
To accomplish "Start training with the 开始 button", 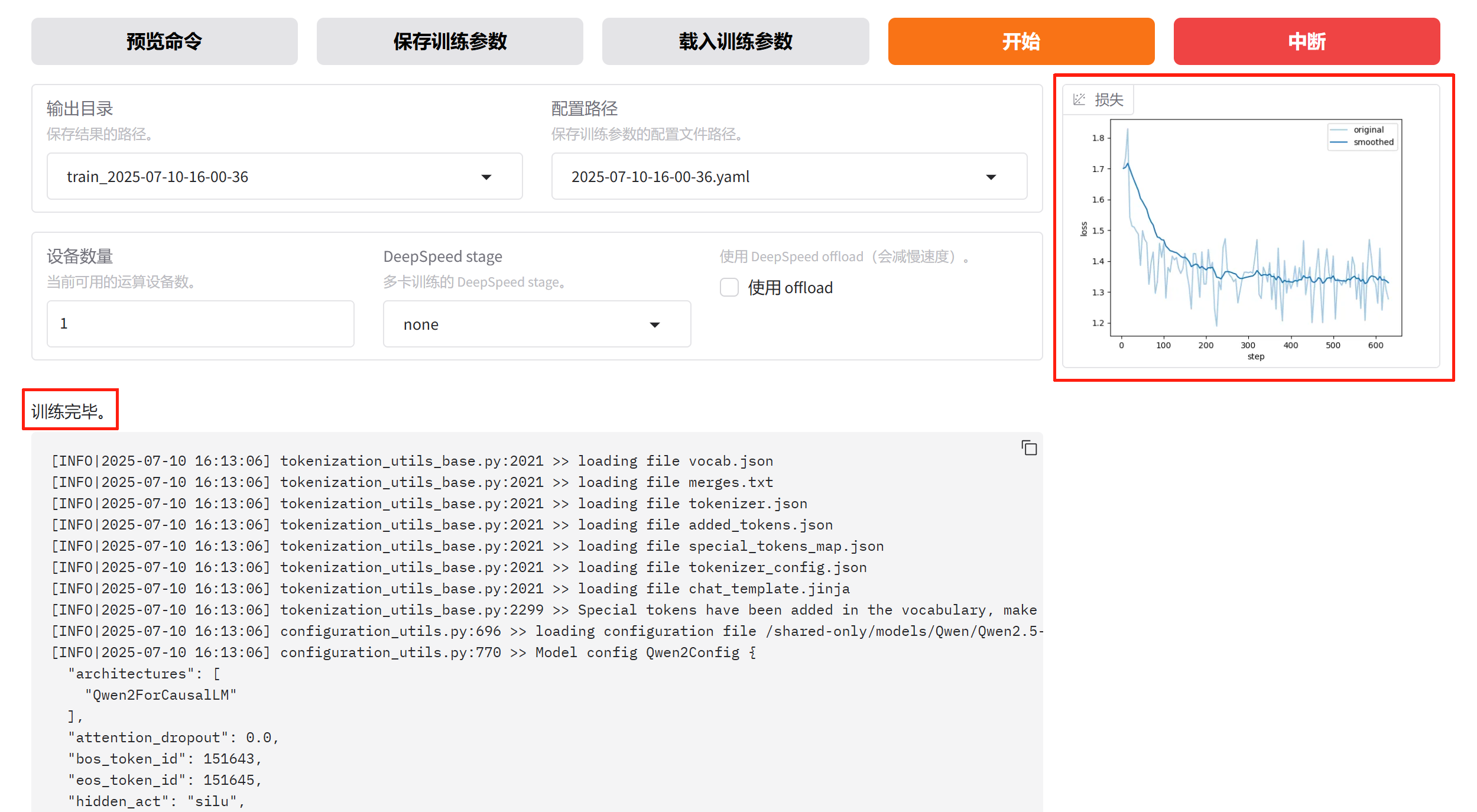I will pos(1020,41).
